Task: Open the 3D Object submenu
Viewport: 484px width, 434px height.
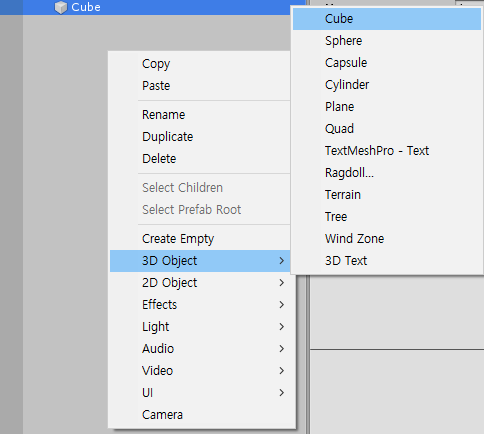Action: pos(200,261)
